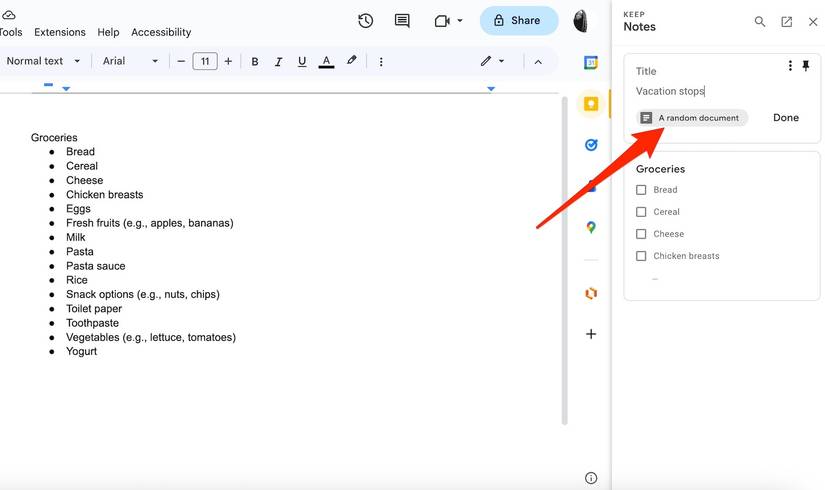
Task: Click the Google Keep sidebar icon
Action: [591, 104]
